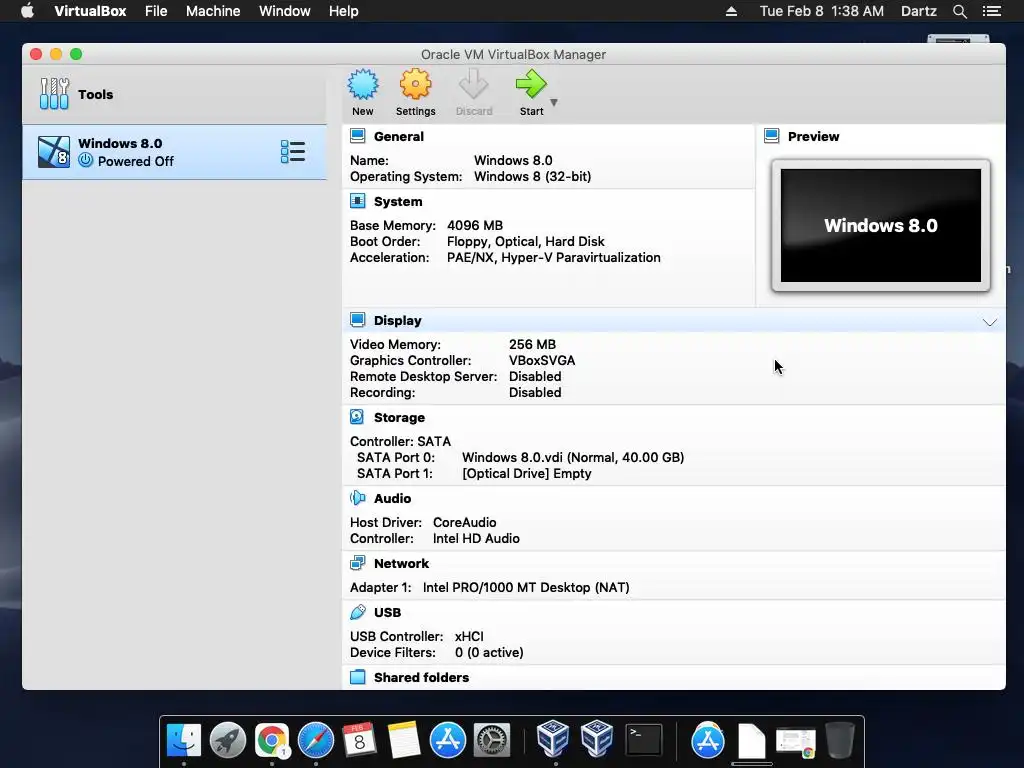Collapse the Display section chevron
Screen dimensions: 1024x768
coord(989,322)
